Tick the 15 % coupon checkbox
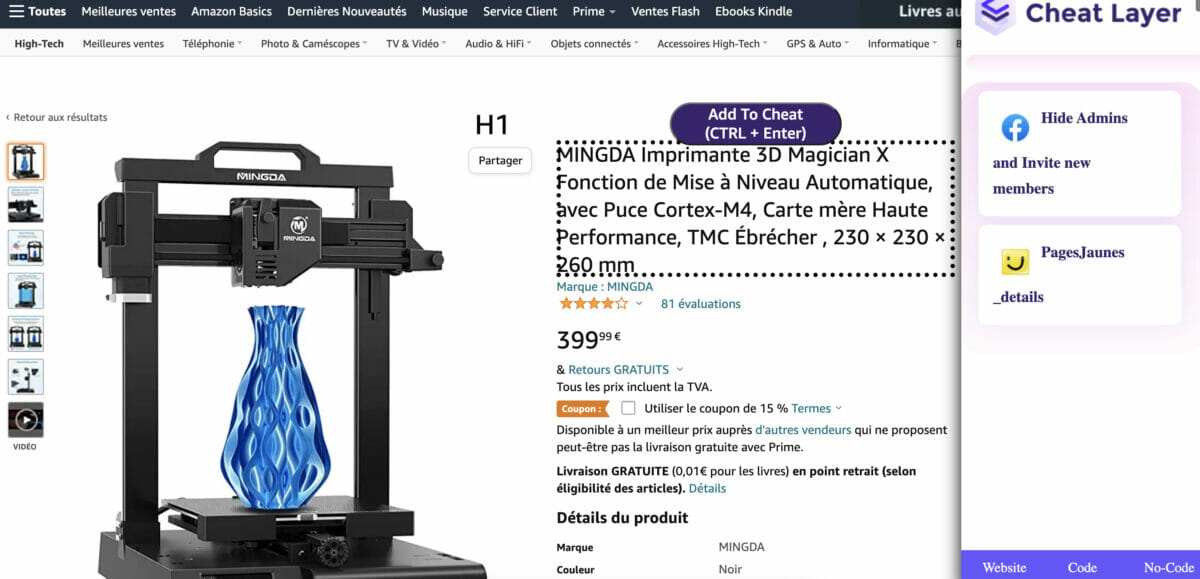Viewport: 1200px width, 579px height. tap(628, 408)
